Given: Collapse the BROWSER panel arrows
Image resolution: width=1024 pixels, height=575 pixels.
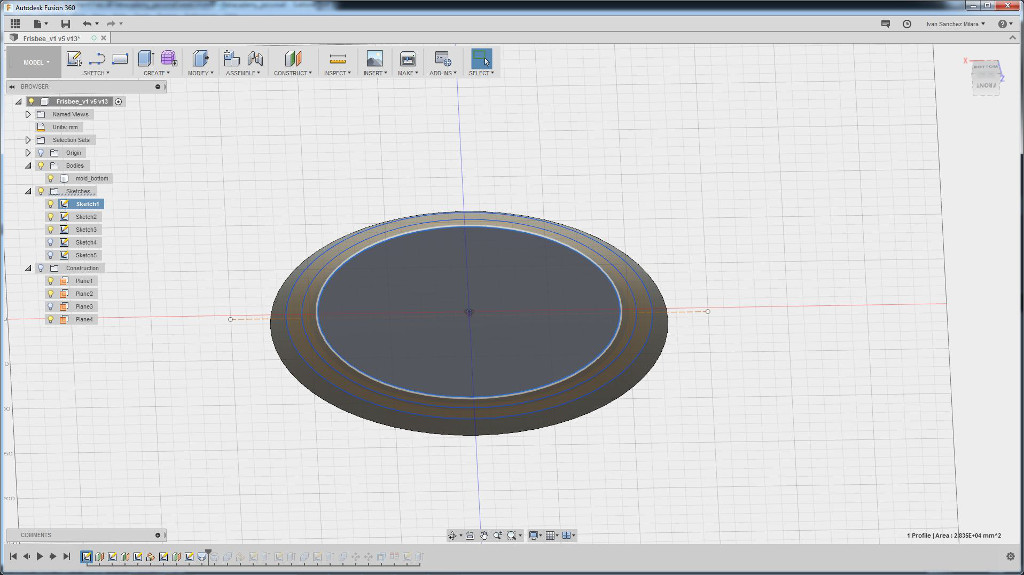Looking at the screenshot, I should click(12, 86).
